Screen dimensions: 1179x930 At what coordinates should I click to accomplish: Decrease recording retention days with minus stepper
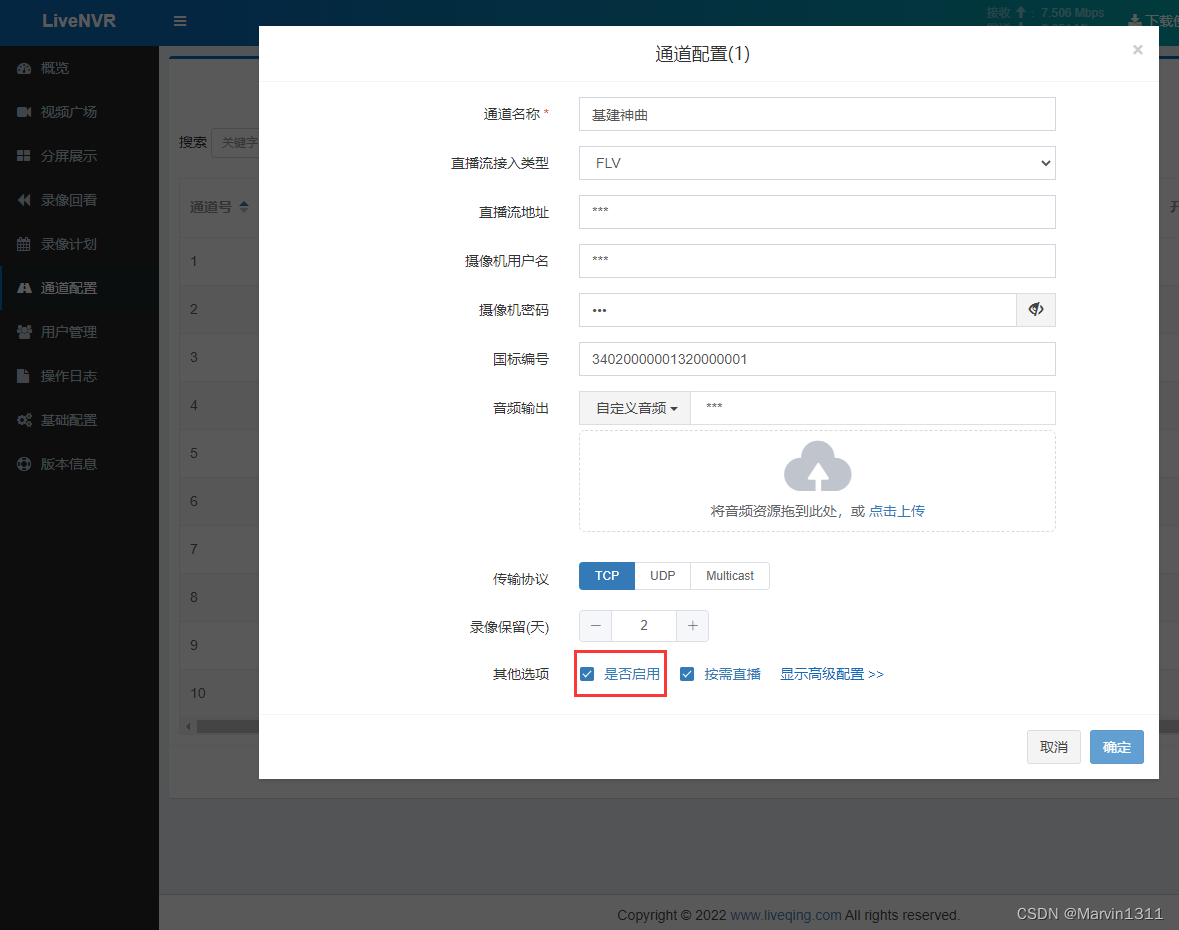click(595, 625)
